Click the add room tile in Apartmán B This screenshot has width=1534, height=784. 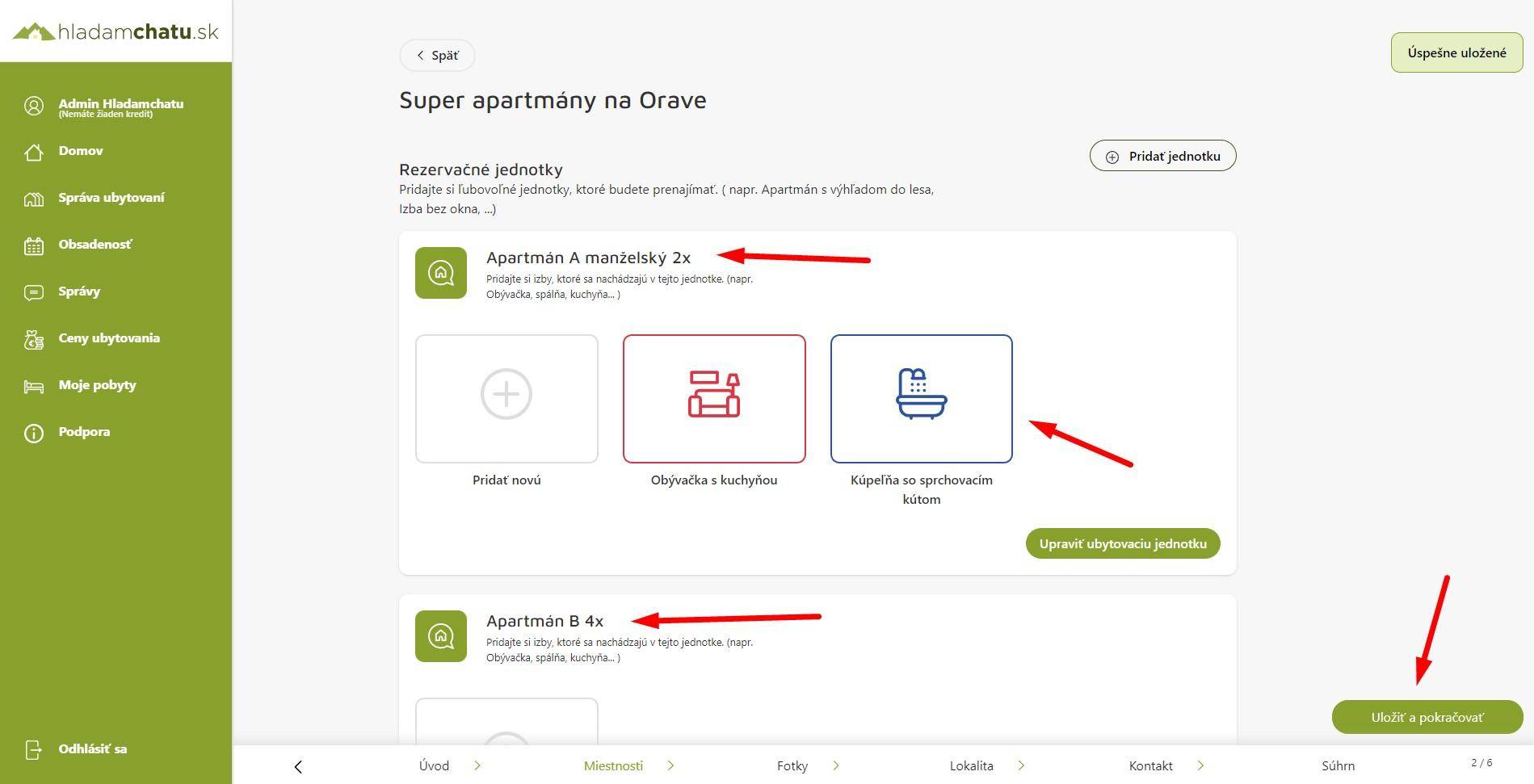(506, 720)
